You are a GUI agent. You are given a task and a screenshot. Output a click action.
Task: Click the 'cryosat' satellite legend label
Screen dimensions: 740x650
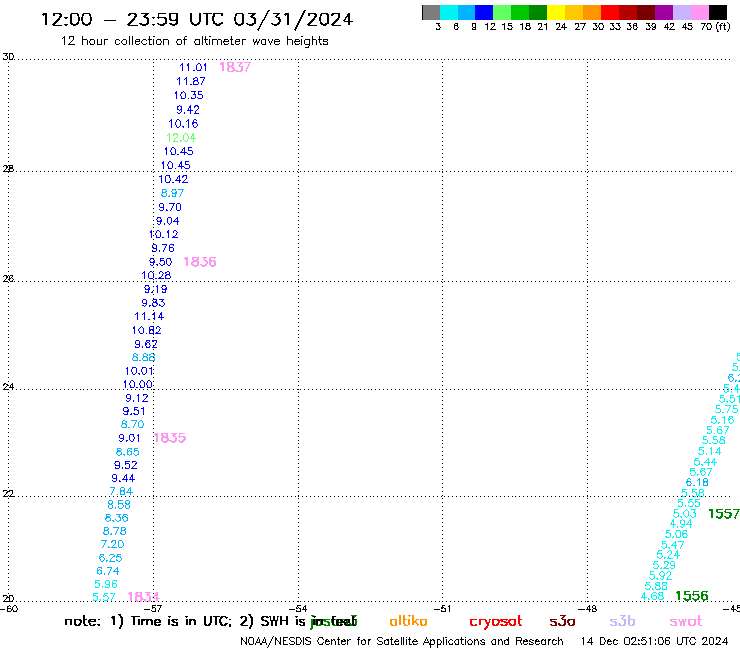tap(496, 621)
